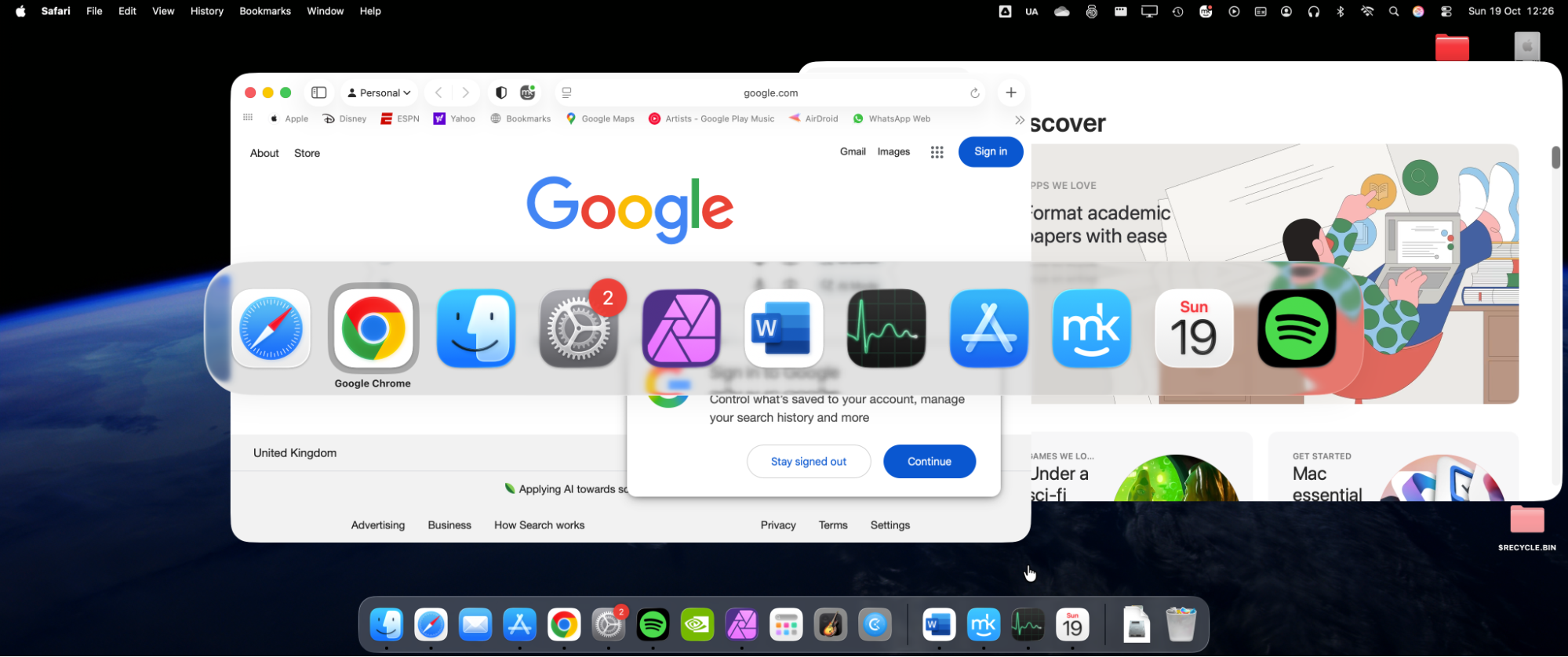This screenshot has width=1568, height=657.
Task: Open a new Safari tab with plus button
Action: (x=1011, y=93)
